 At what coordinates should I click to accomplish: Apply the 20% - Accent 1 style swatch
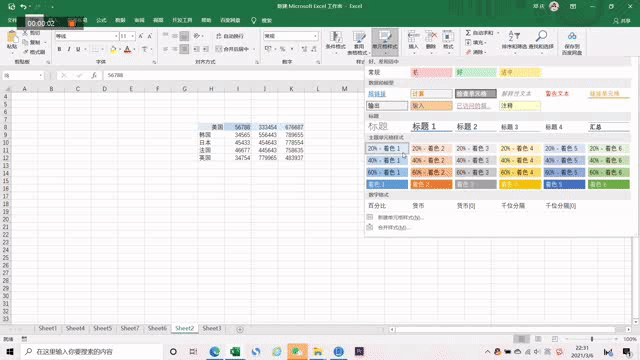[x=387, y=149]
